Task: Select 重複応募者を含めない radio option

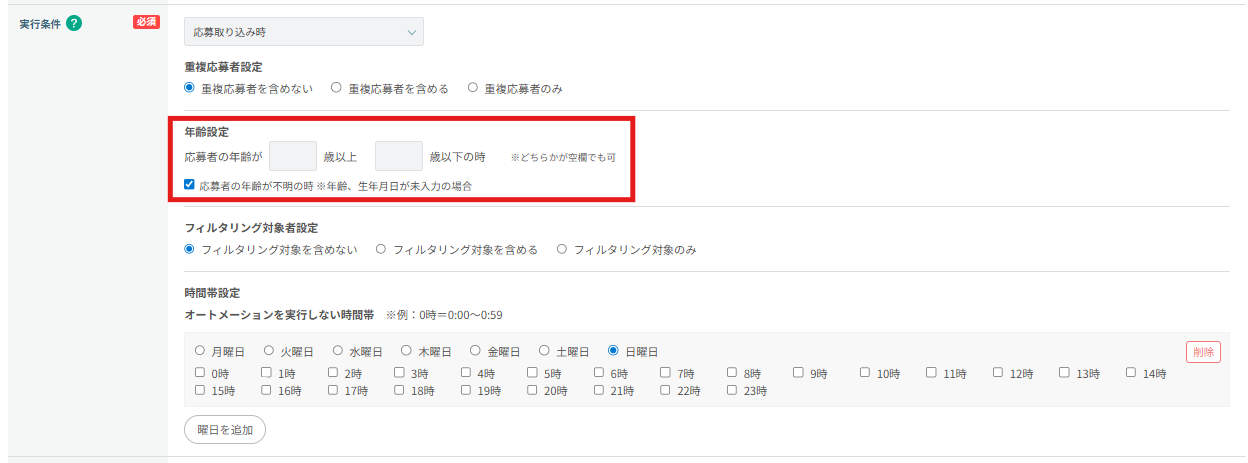Action: (x=190, y=88)
